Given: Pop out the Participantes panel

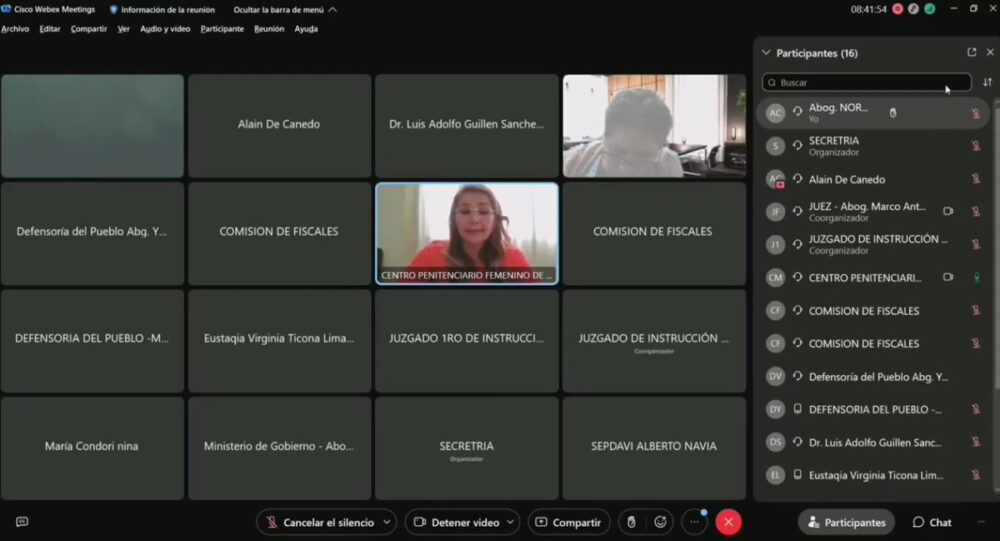Looking at the screenshot, I should pos(971,53).
